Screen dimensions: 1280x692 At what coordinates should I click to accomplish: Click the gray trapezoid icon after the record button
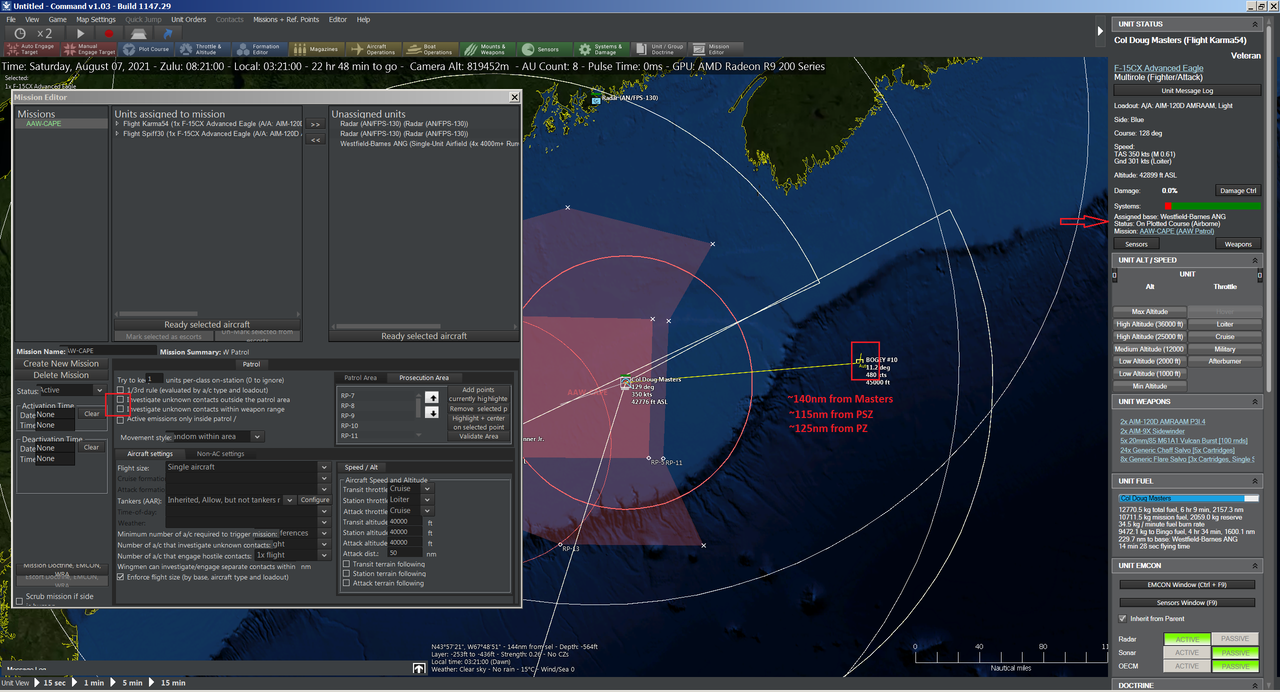coord(138,33)
